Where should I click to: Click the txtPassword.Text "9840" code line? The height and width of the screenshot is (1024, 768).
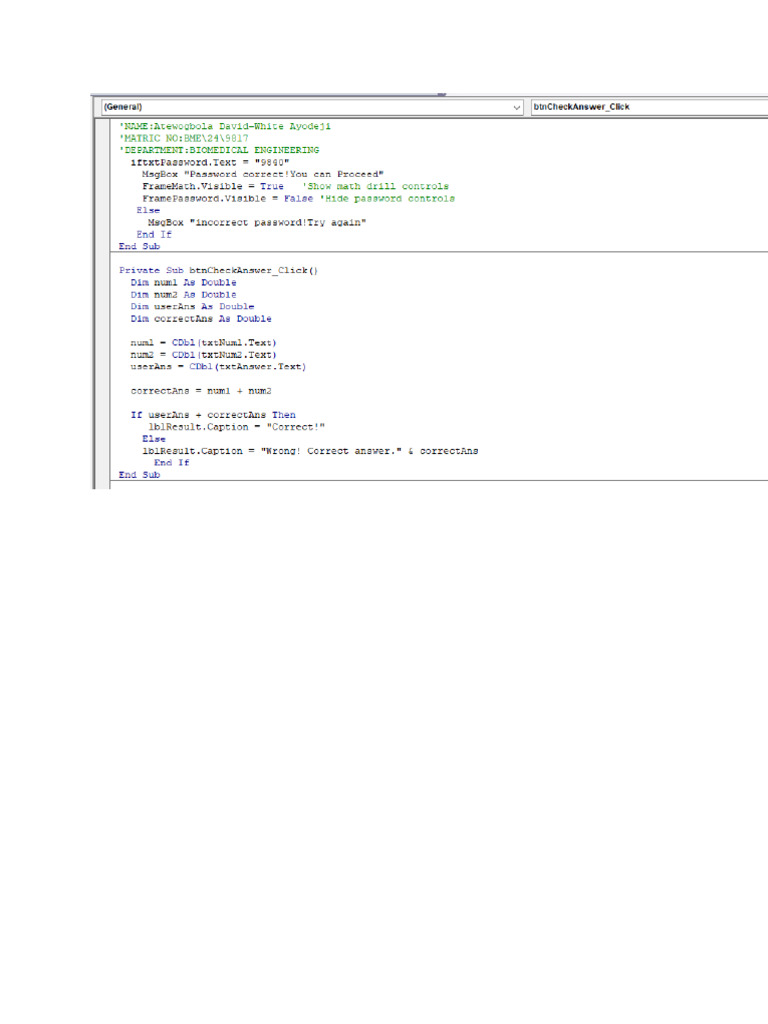[210, 162]
